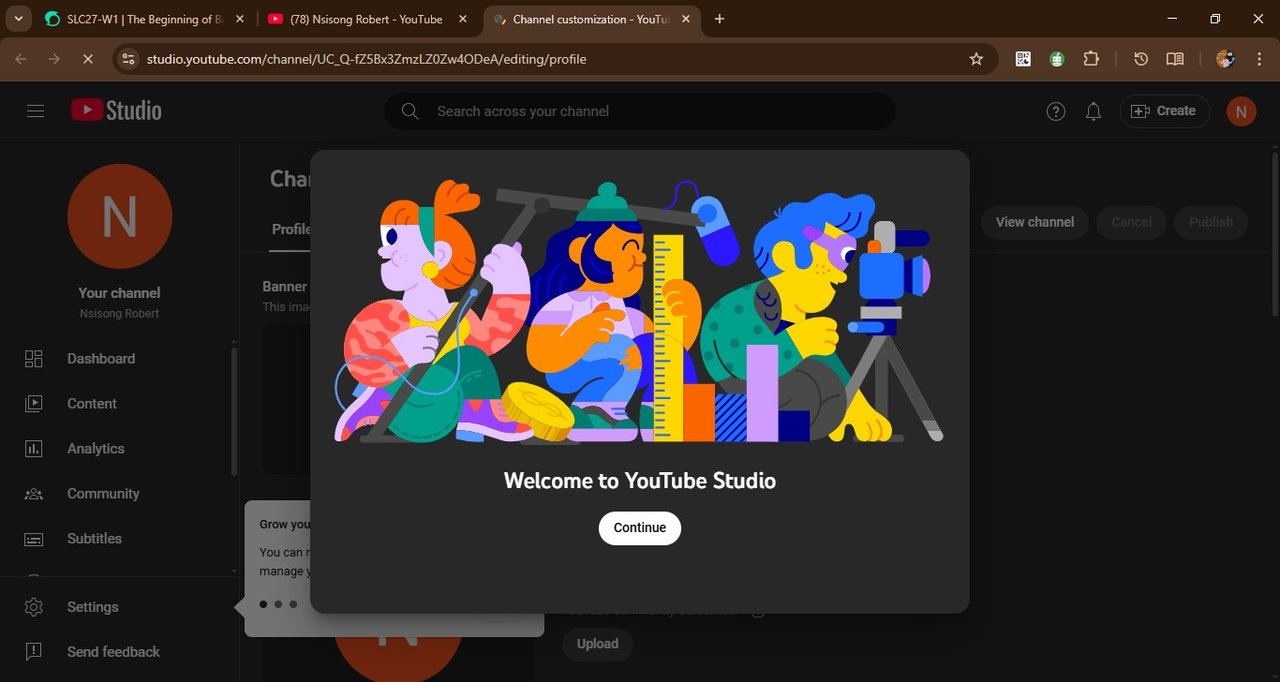
Task: Open the account avatar N in header
Action: [1241, 111]
